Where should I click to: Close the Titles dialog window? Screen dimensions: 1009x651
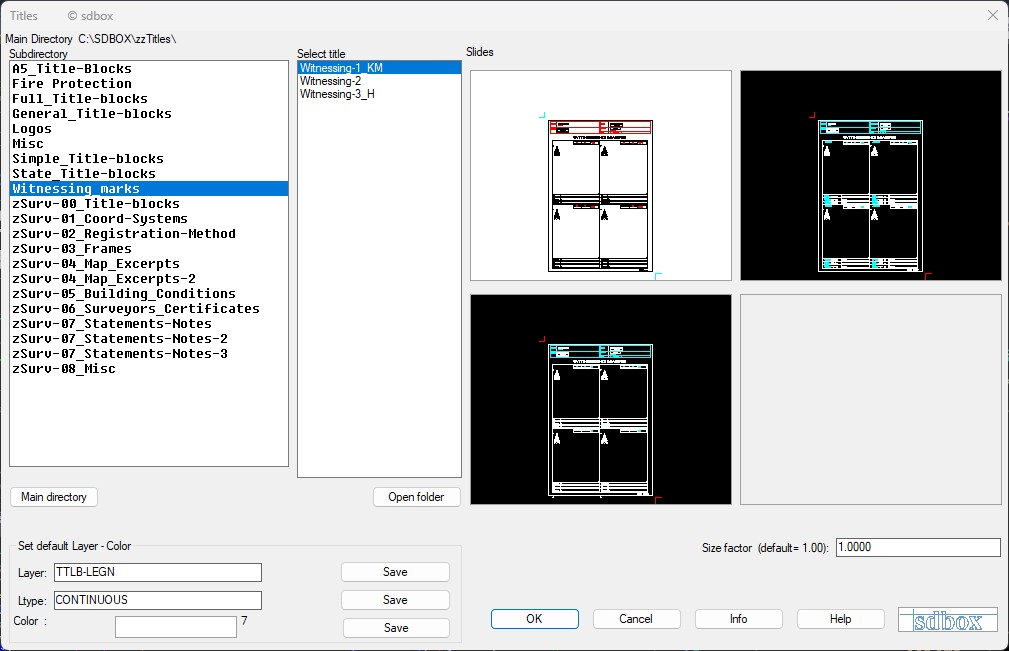coord(992,15)
